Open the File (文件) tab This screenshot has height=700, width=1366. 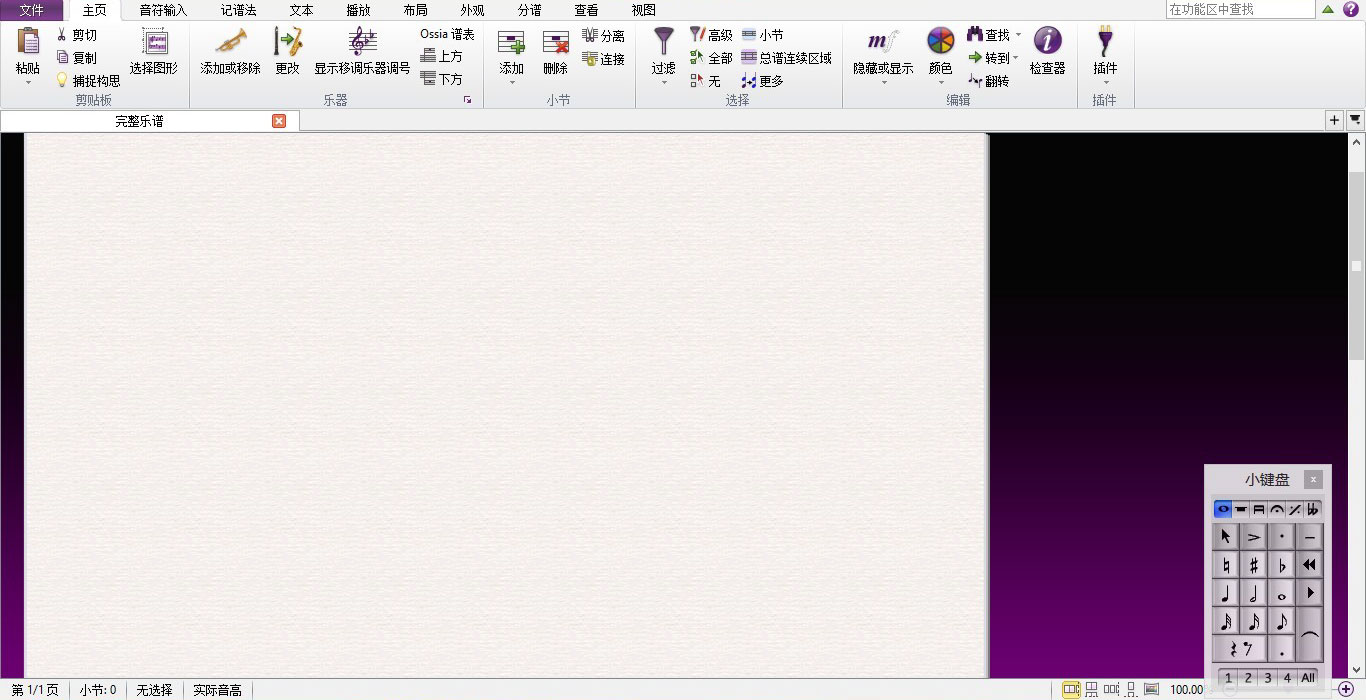32,10
